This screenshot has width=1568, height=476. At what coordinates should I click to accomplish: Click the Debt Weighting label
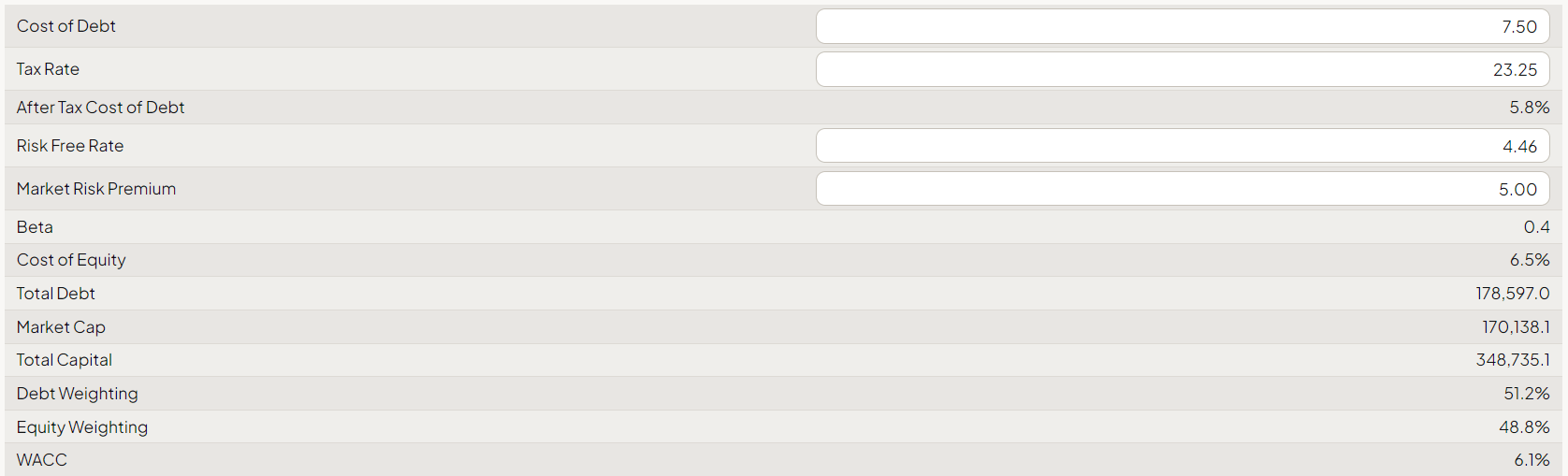(x=77, y=394)
